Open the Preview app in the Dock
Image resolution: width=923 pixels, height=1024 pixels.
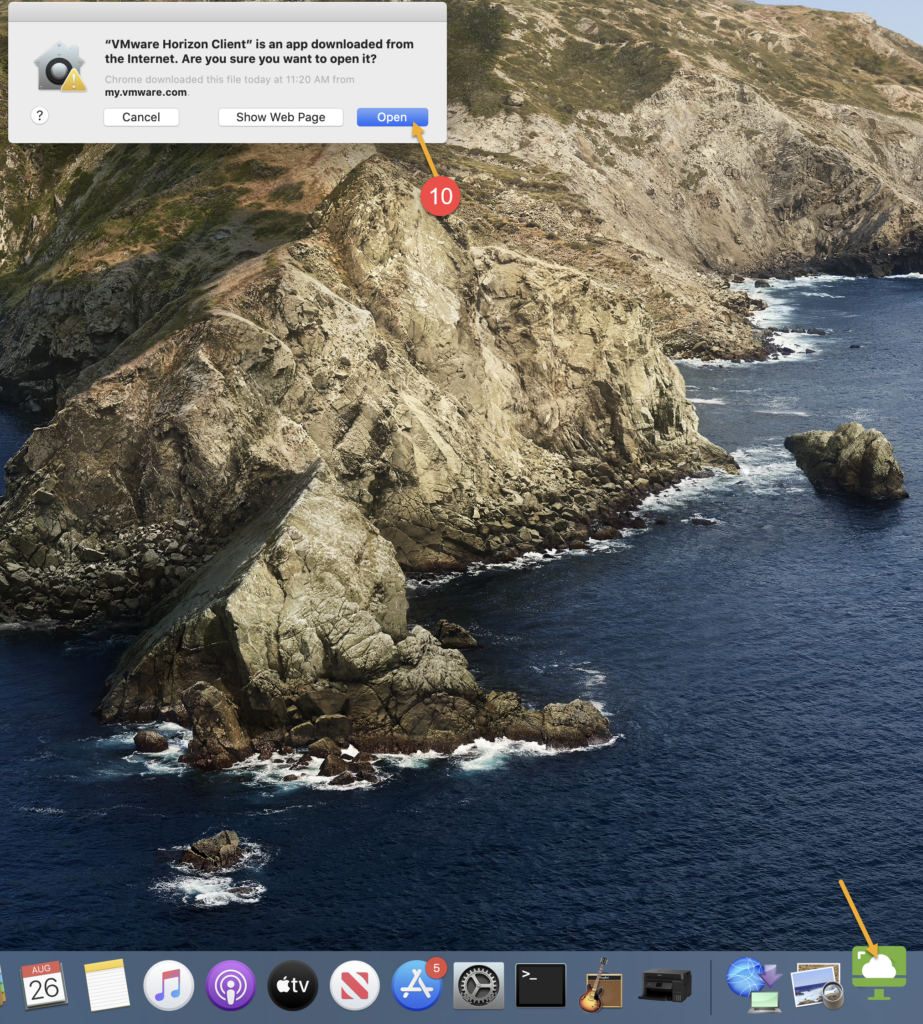[x=817, y=985]
